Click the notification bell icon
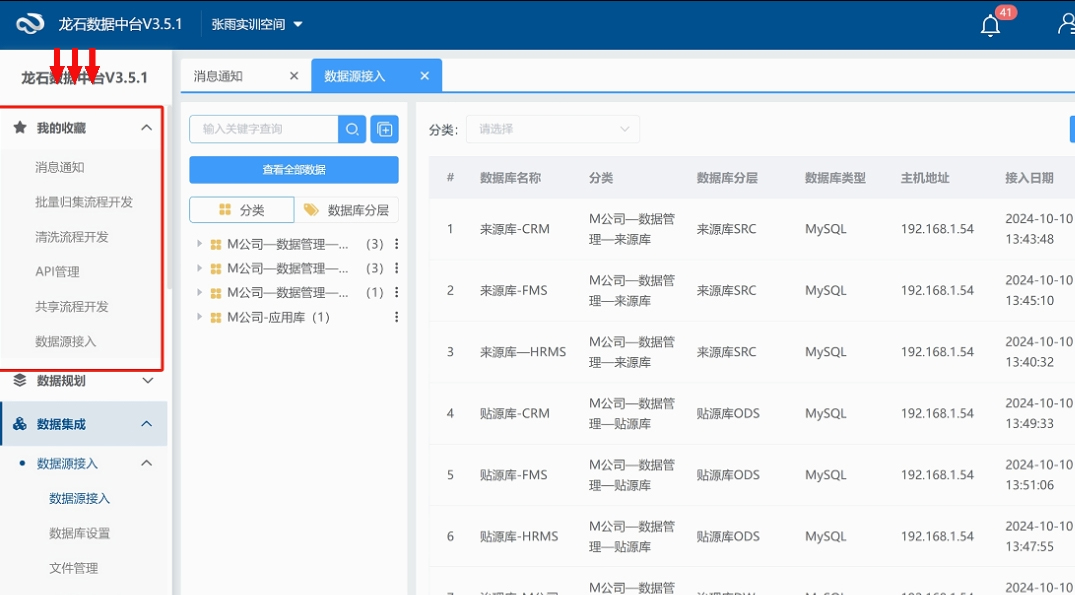The height and width of the screenshot is (595, 1075). [x=990, y=26]
